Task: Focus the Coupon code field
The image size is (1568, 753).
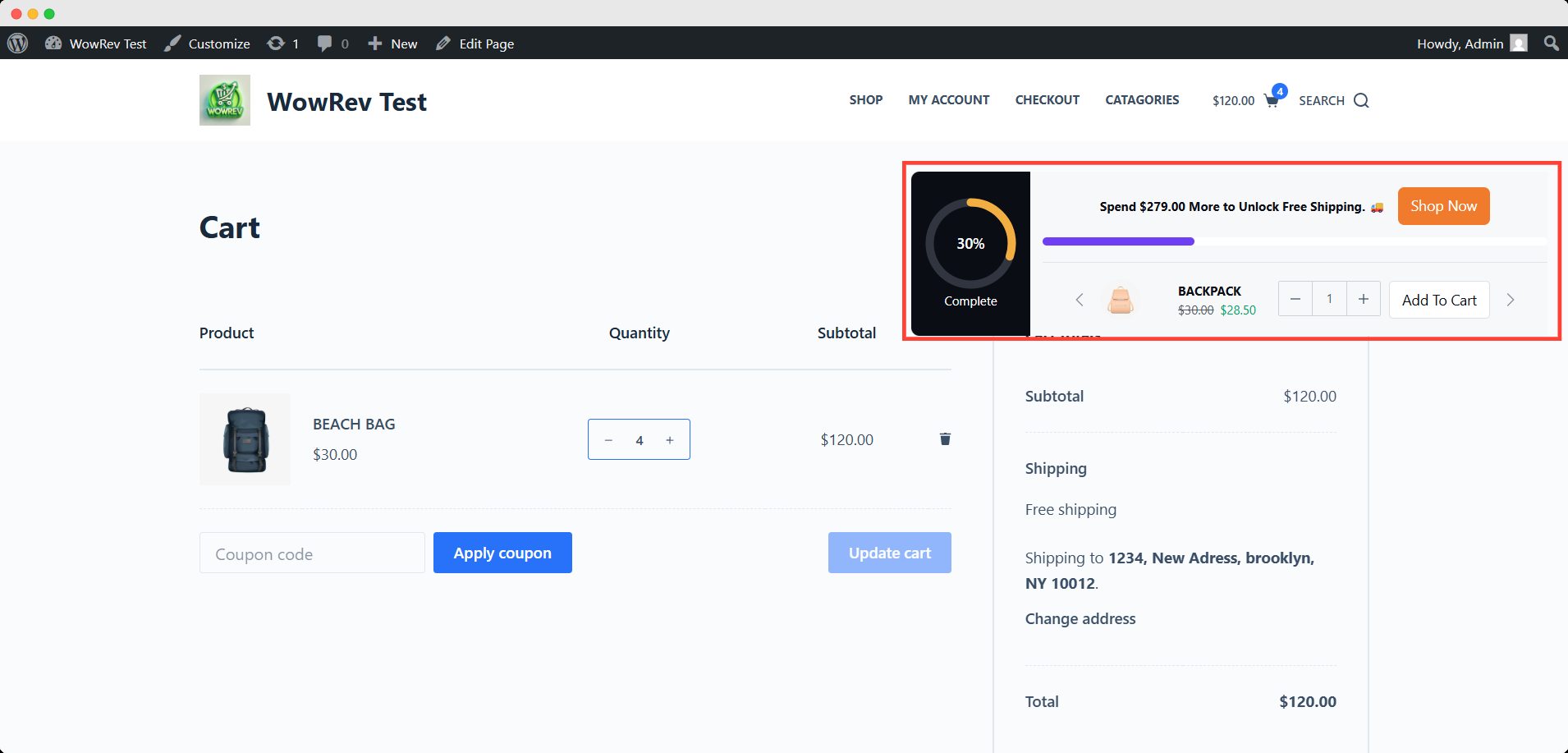Action: (x=312, y=553)
